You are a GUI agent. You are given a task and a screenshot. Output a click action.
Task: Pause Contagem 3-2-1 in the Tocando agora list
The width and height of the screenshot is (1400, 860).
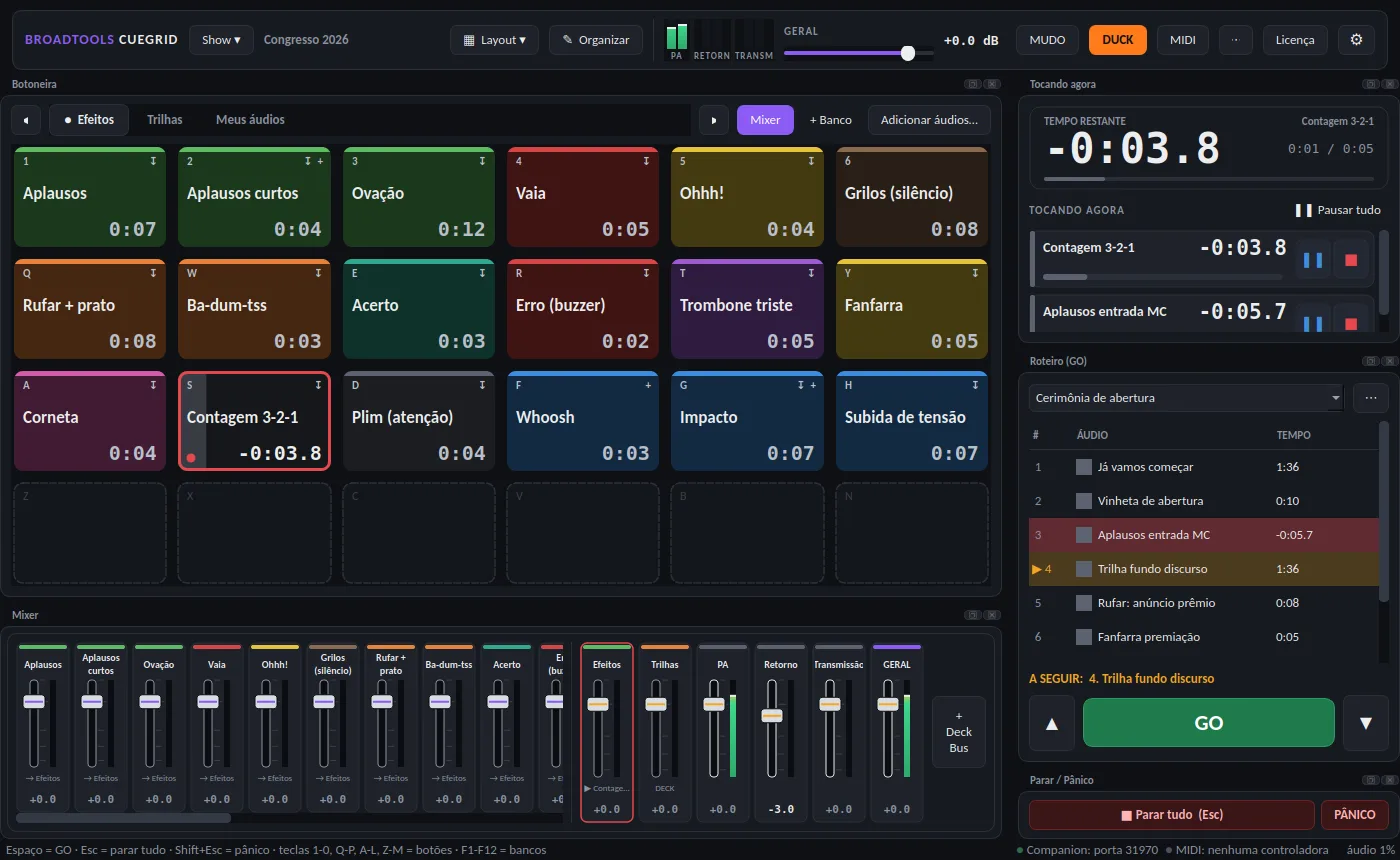1313,260
